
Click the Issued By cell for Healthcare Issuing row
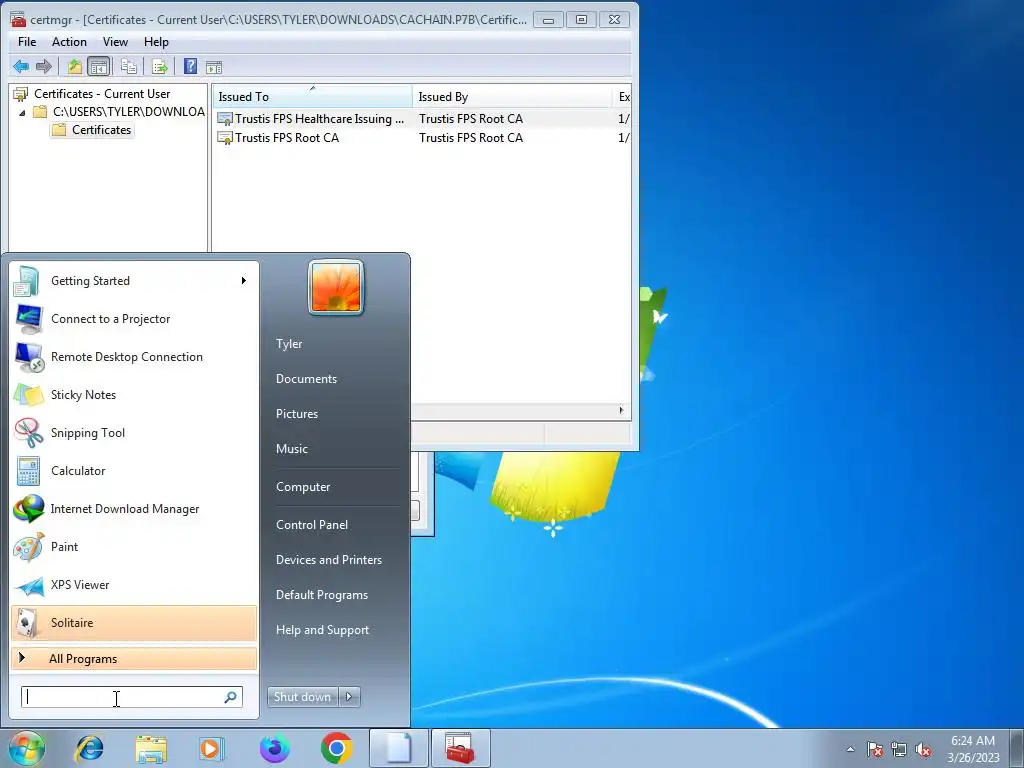471,119
